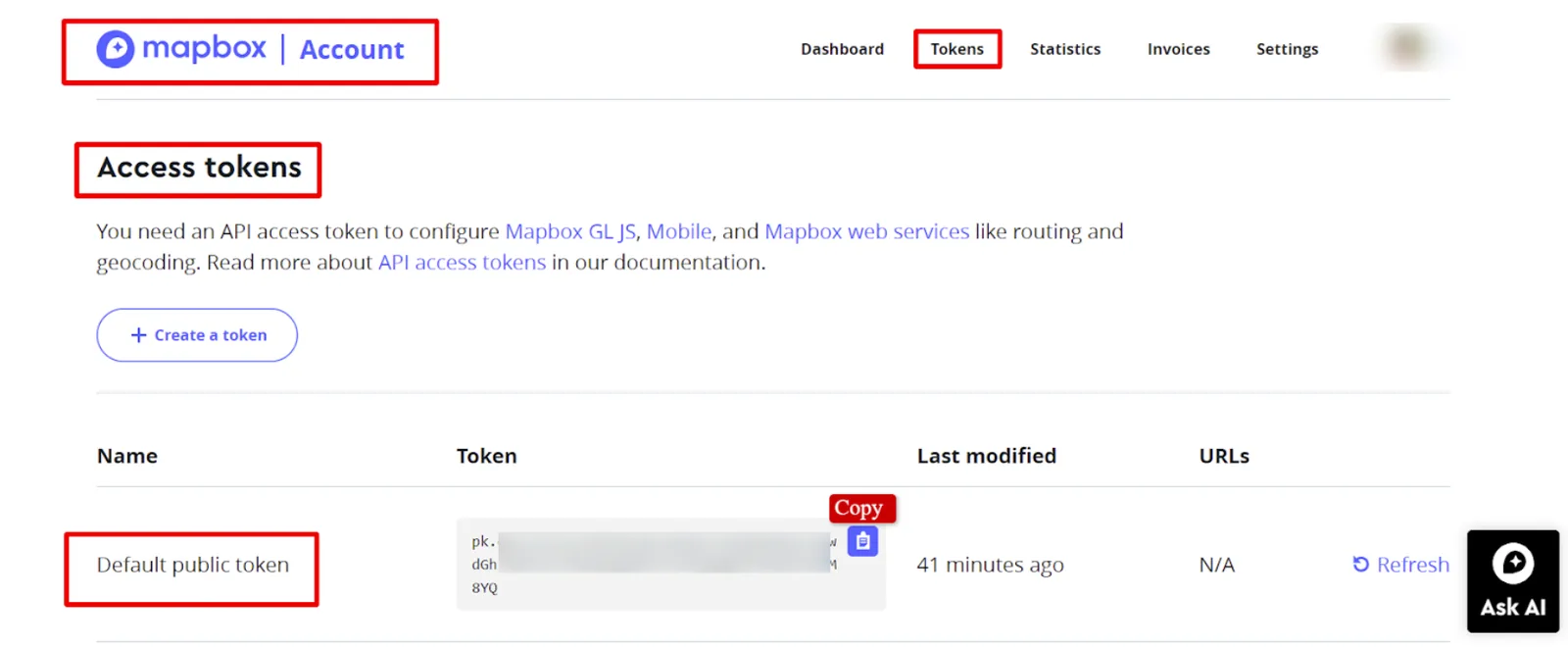Click the URLs column header

coord(1224,456)
